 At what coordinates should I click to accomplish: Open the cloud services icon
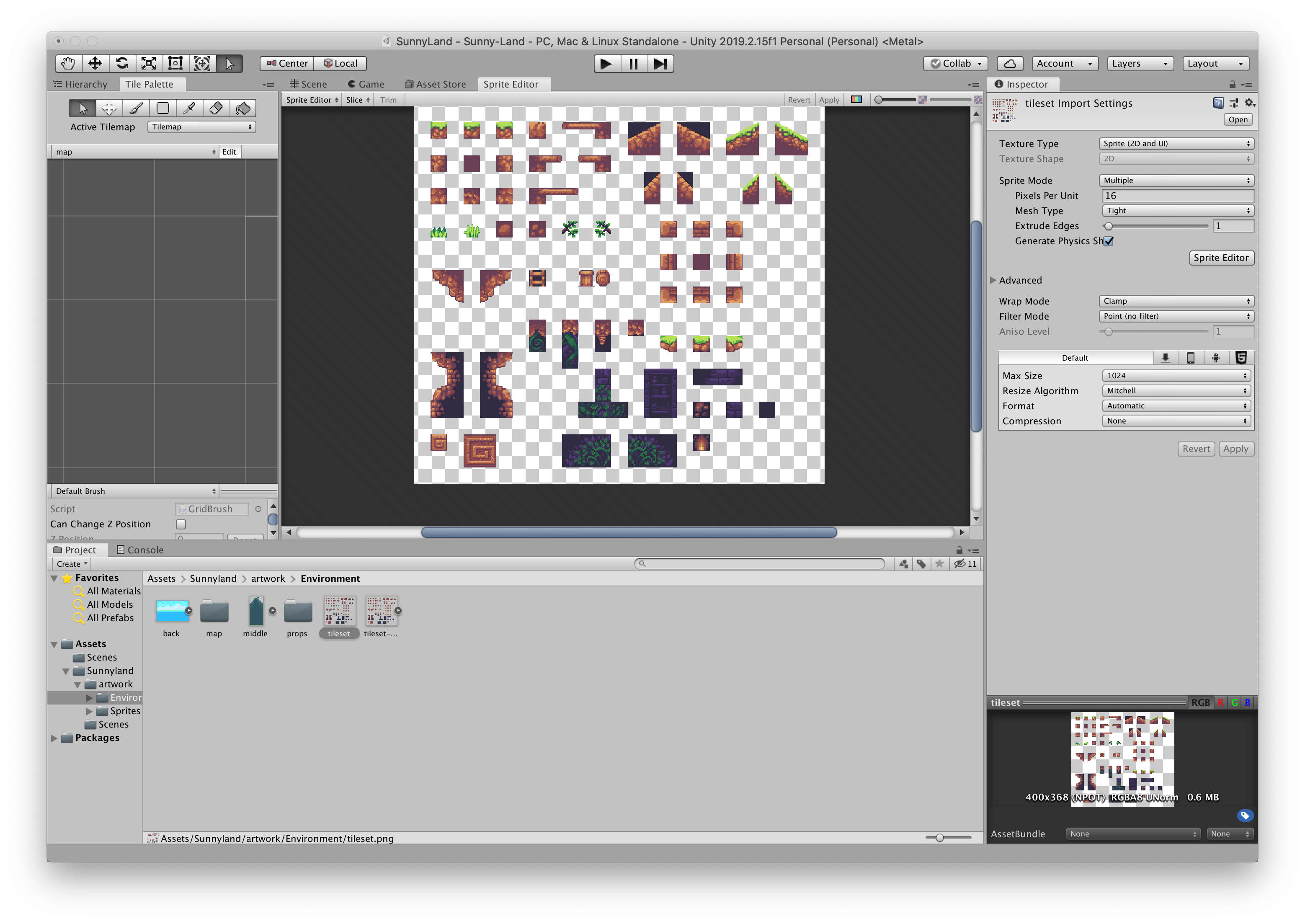1010,63
